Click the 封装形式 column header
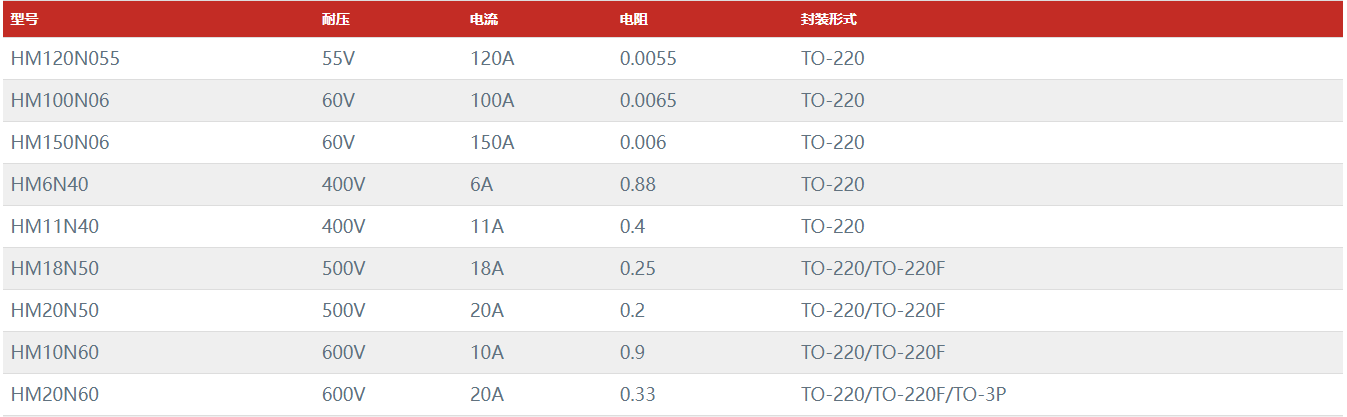 point(829,19)
